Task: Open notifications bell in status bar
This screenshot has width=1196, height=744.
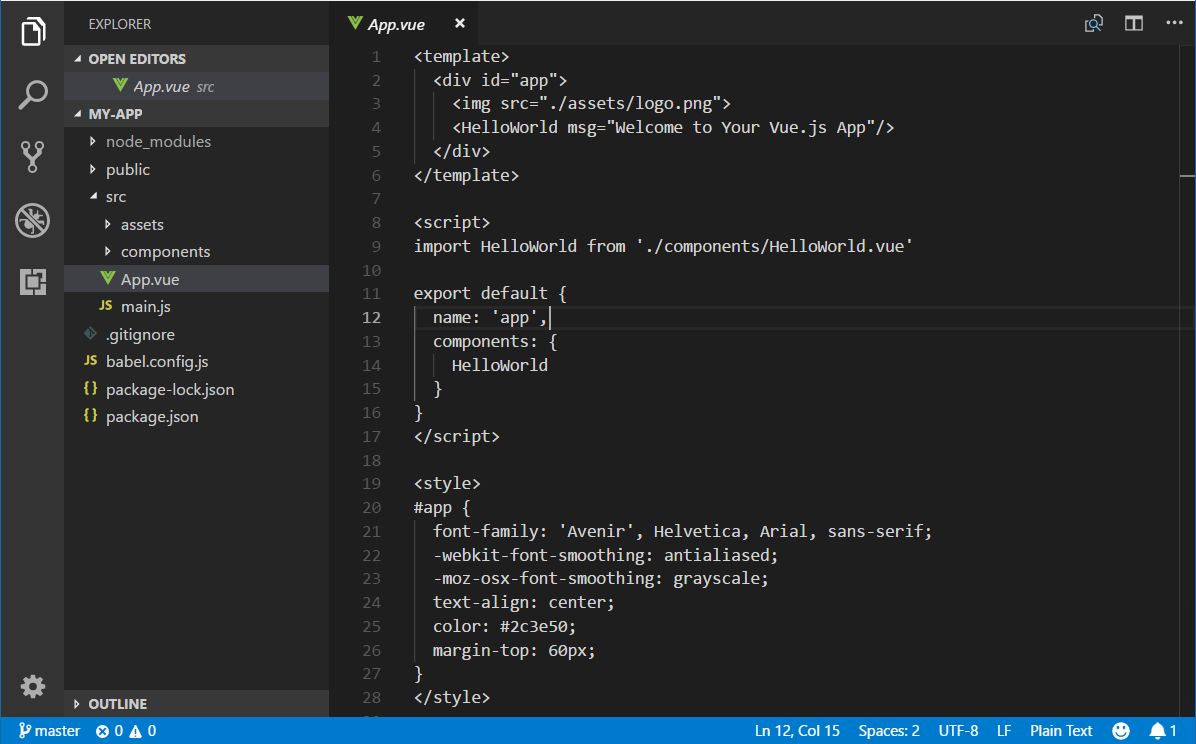Action: coord(1157,731)
